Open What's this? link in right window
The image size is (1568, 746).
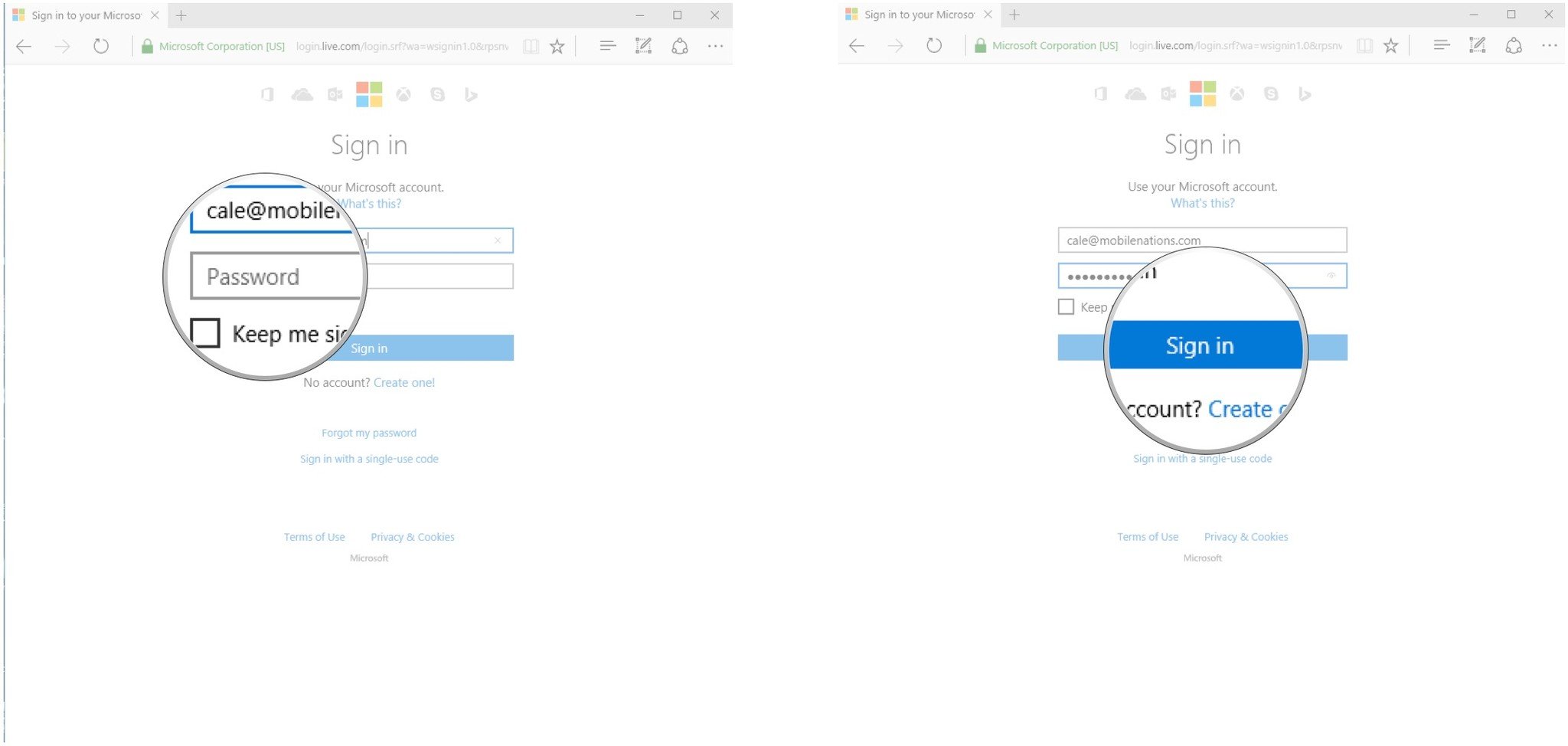coord(1203,203)
